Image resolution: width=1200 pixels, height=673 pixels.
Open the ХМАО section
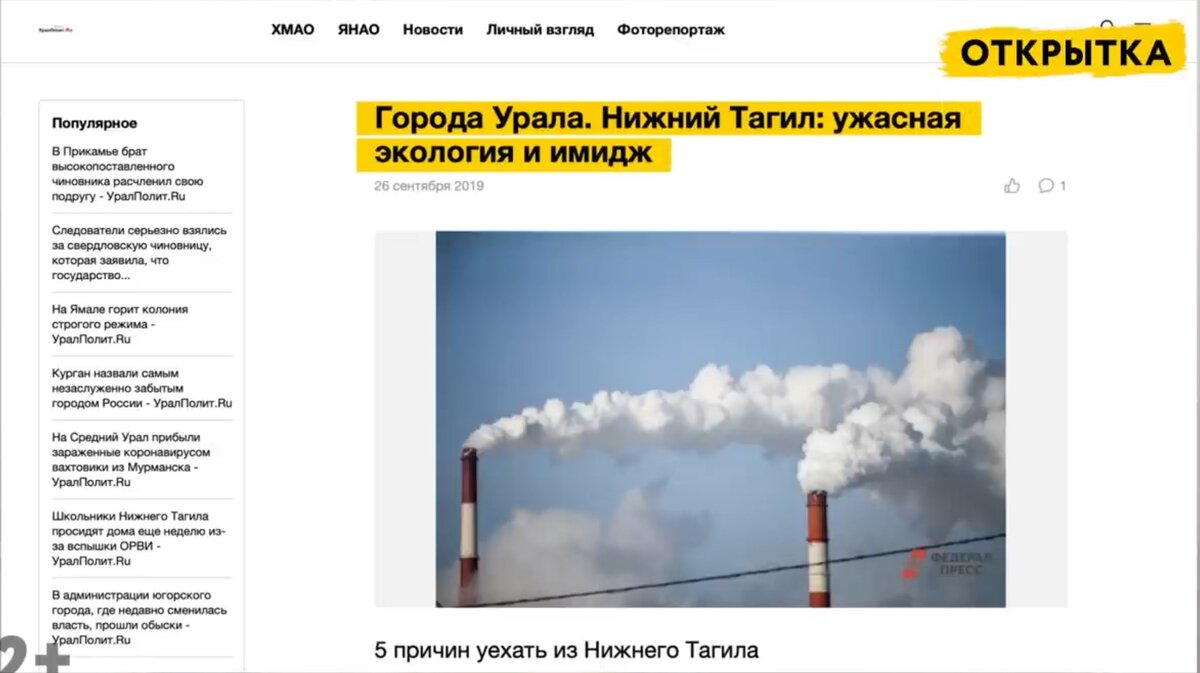point(292,30)
